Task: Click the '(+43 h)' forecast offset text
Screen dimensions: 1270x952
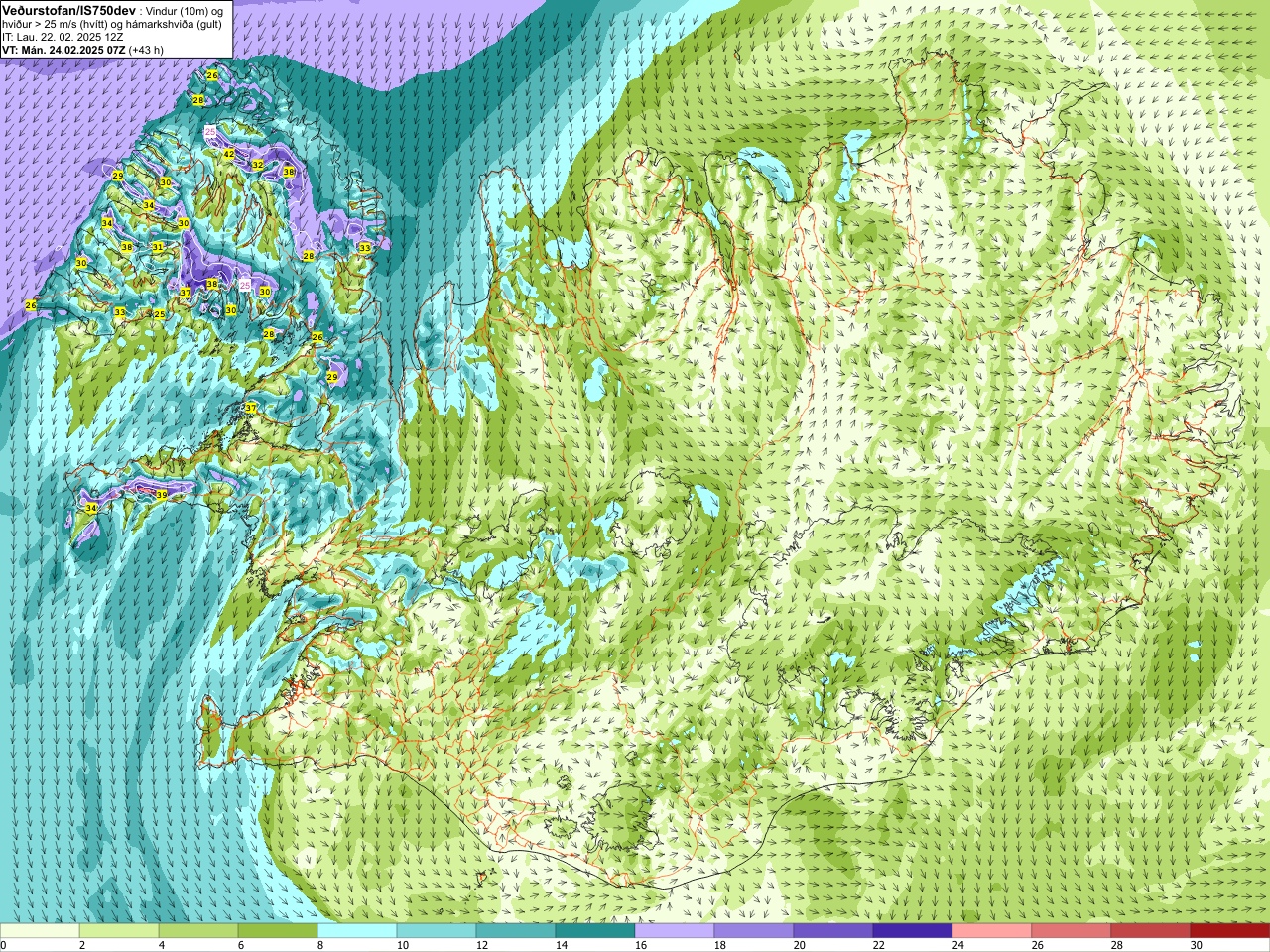Action: [146, 50]
